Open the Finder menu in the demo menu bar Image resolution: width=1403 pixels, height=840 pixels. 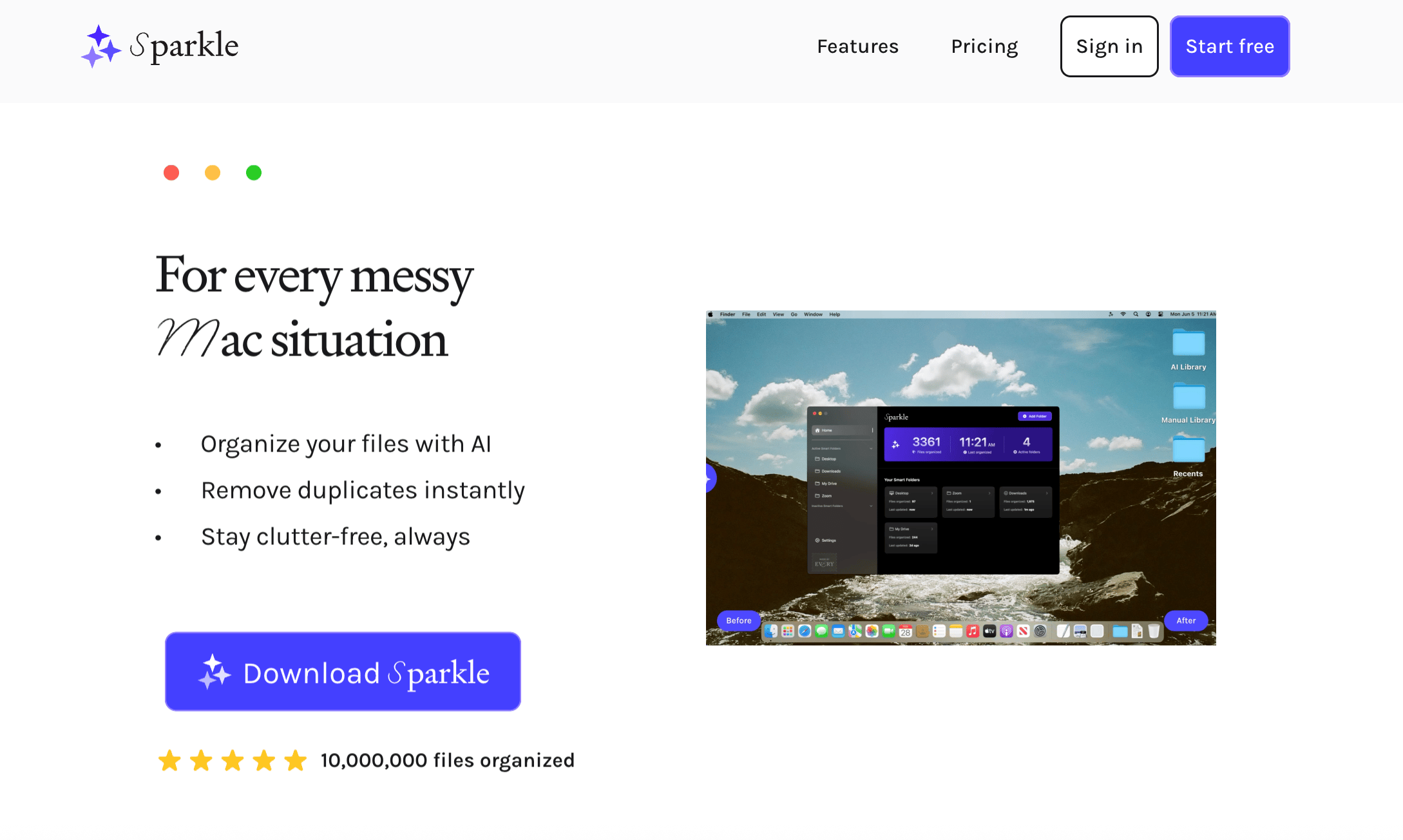pyautogui.click(x=727, y=314)
